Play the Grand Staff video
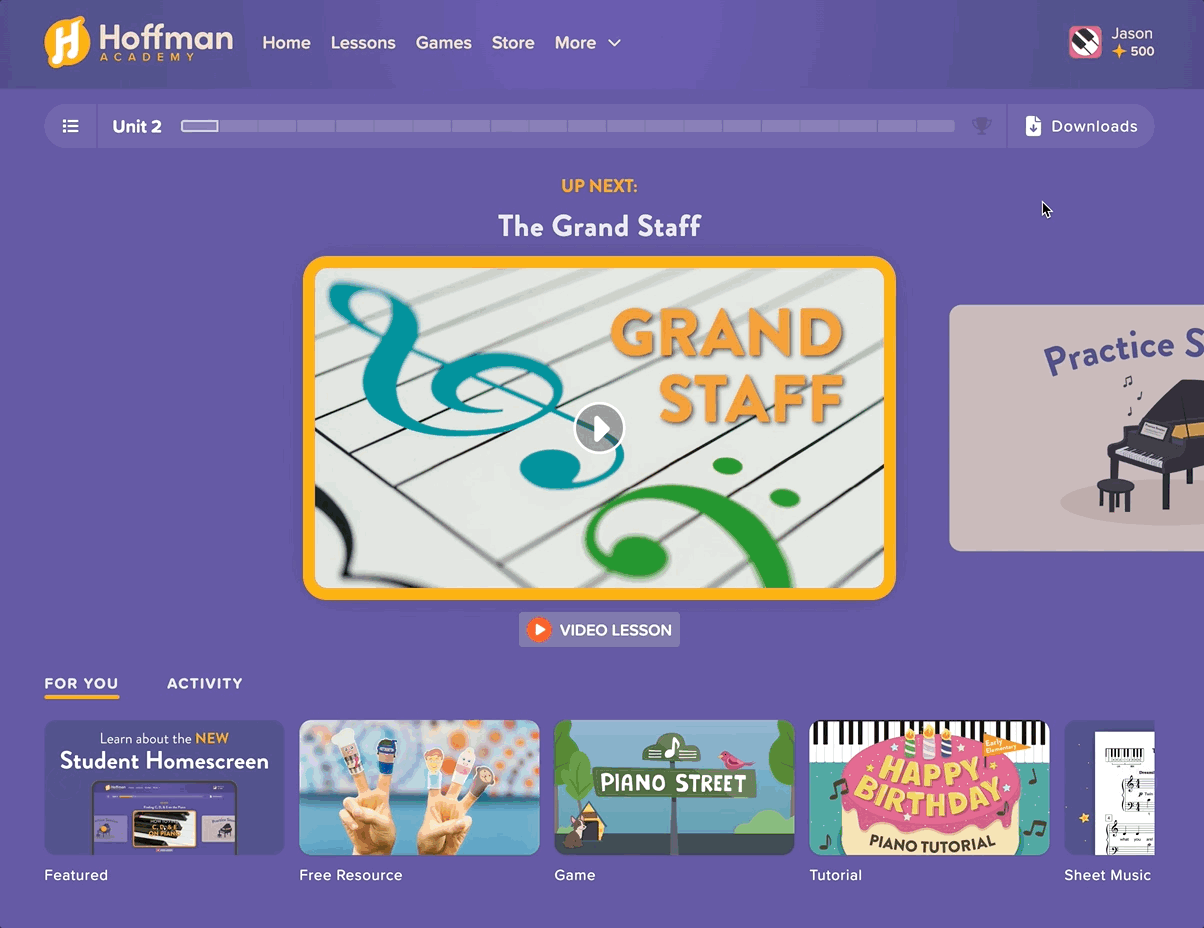The image size is (1204, 928). click(599, 428)
